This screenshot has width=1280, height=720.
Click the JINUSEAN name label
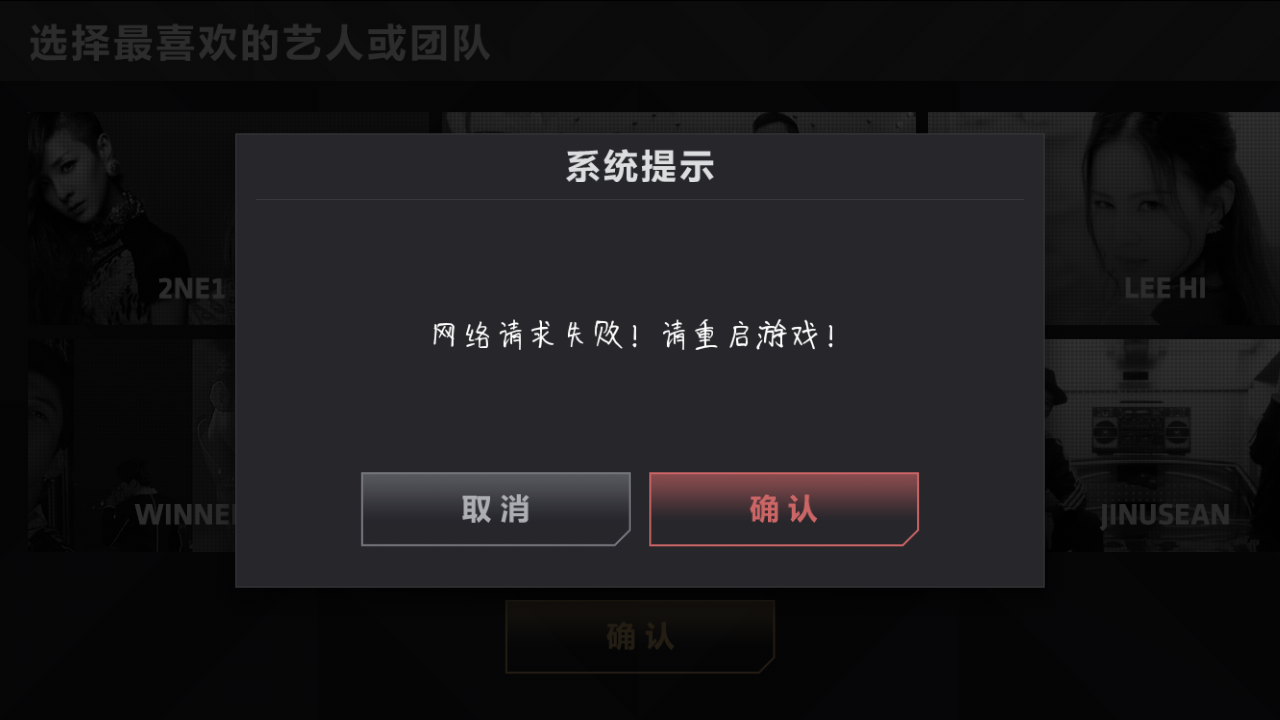point(1165,515)
